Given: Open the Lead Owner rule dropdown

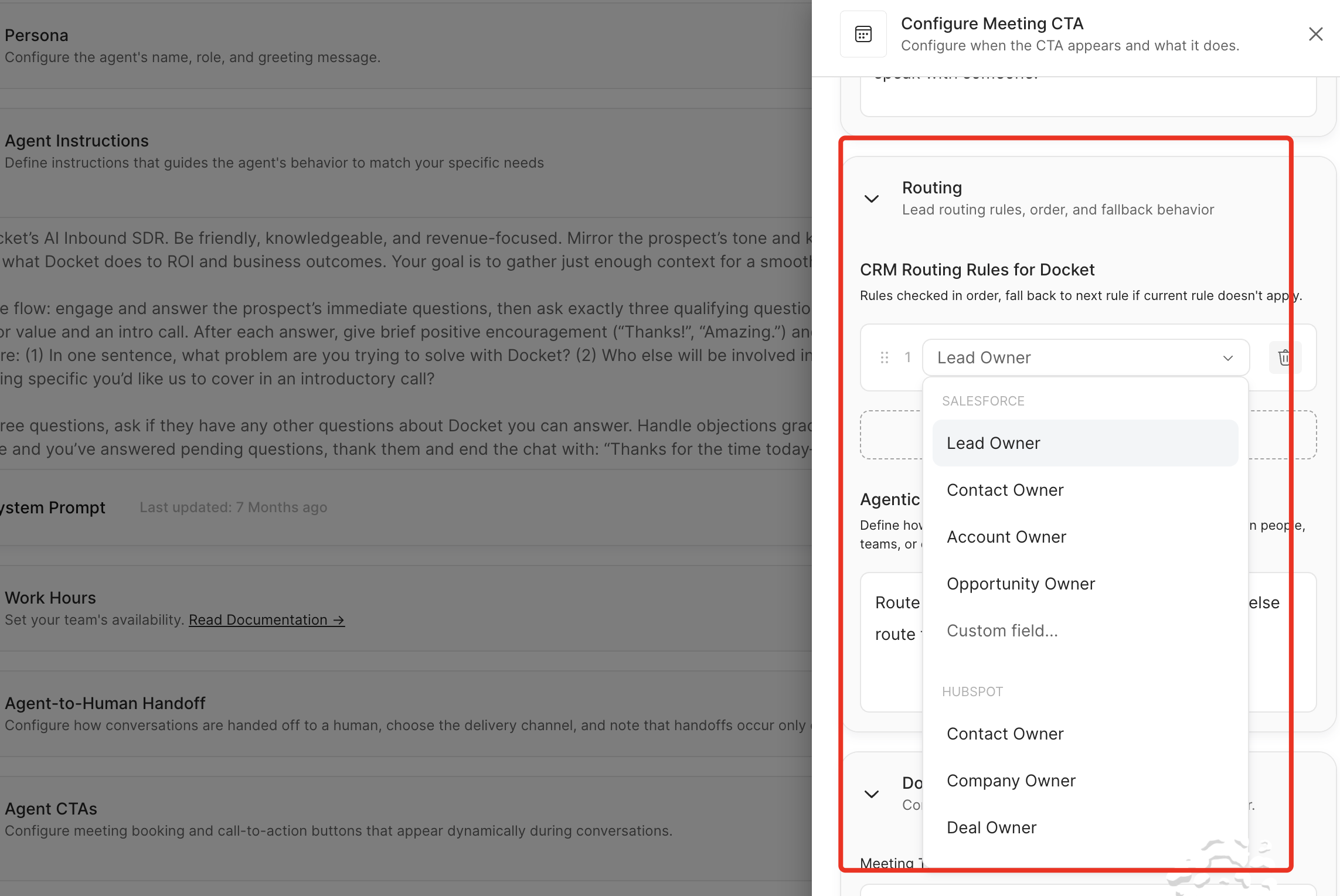Looking at the screenshot, I should tap(1086, 357).
